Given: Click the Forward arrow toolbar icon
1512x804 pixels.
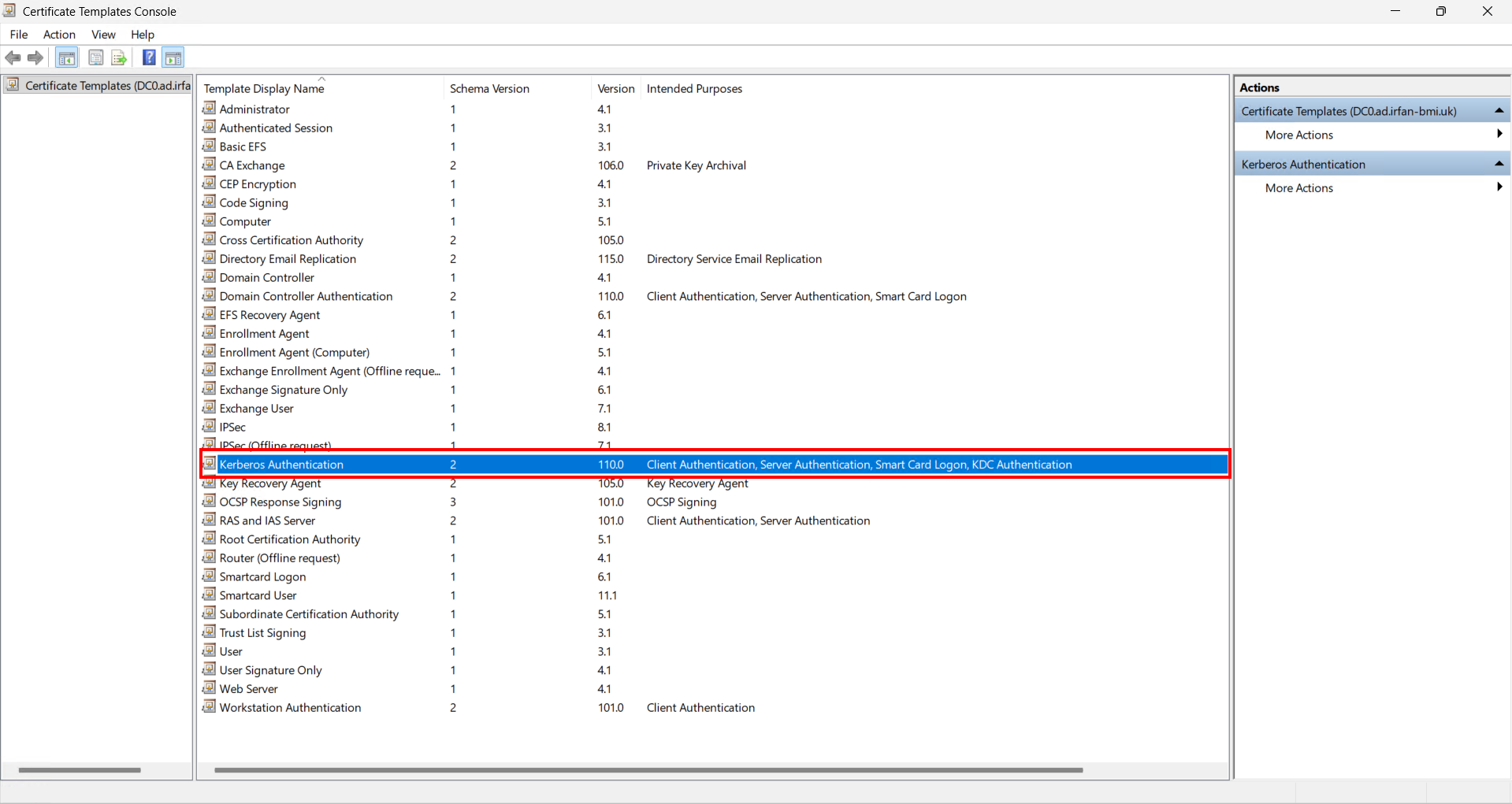Looking at the screenshot, I should pyautogui.click(x=35, y=57).
